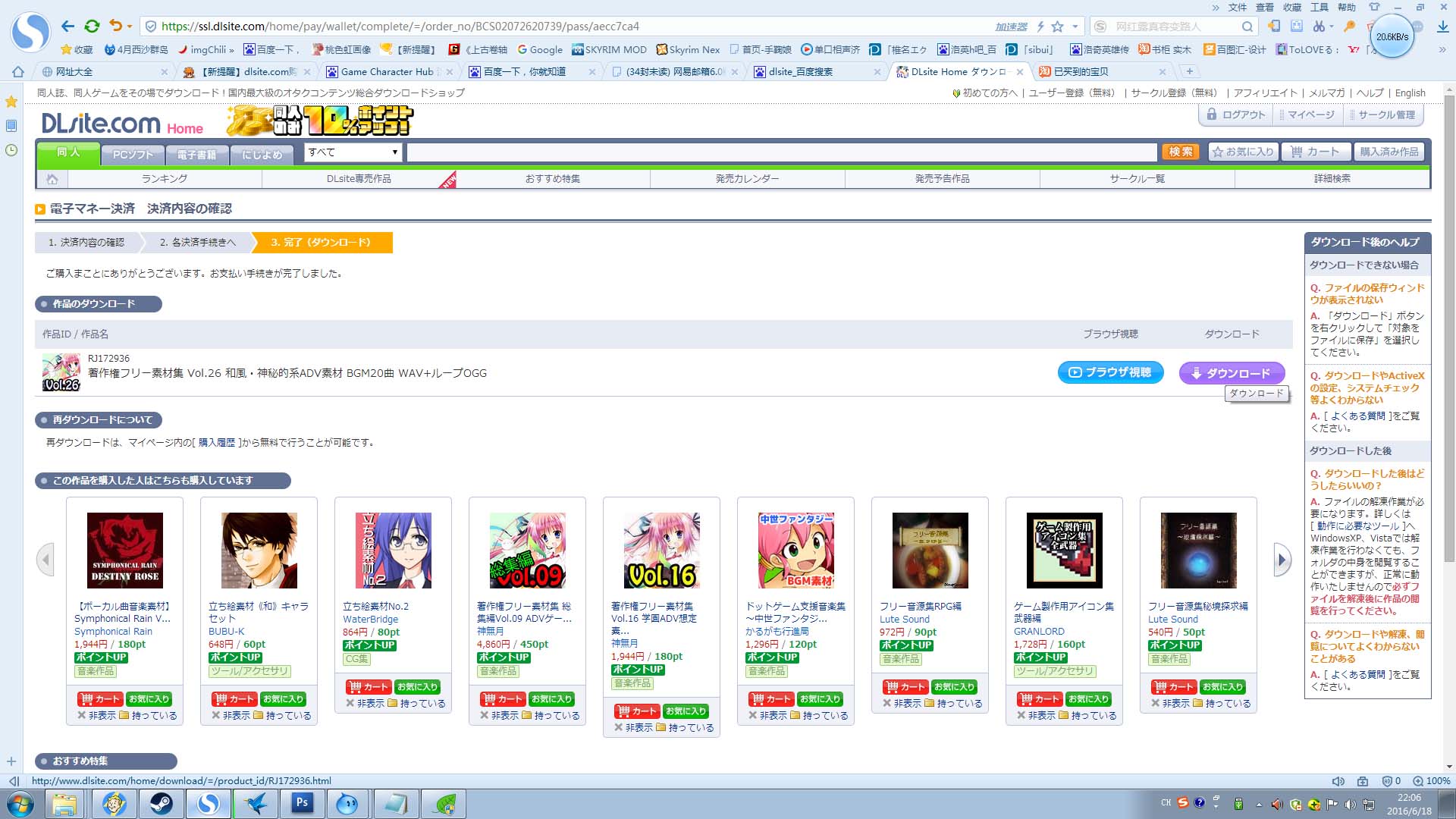Click the green refresh icon
The image size is (1456, 819).
[x=92, y=27]
